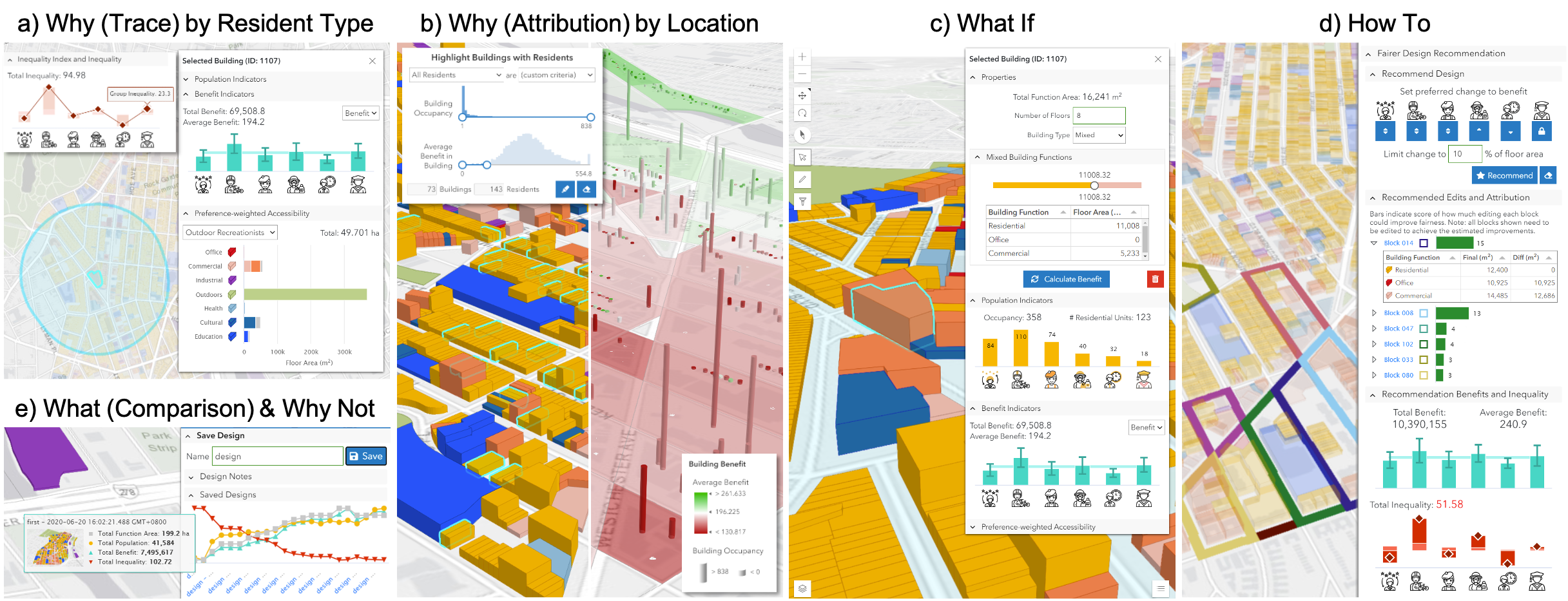
Task: Click the red trash delete button
Action: [1155, 279]
